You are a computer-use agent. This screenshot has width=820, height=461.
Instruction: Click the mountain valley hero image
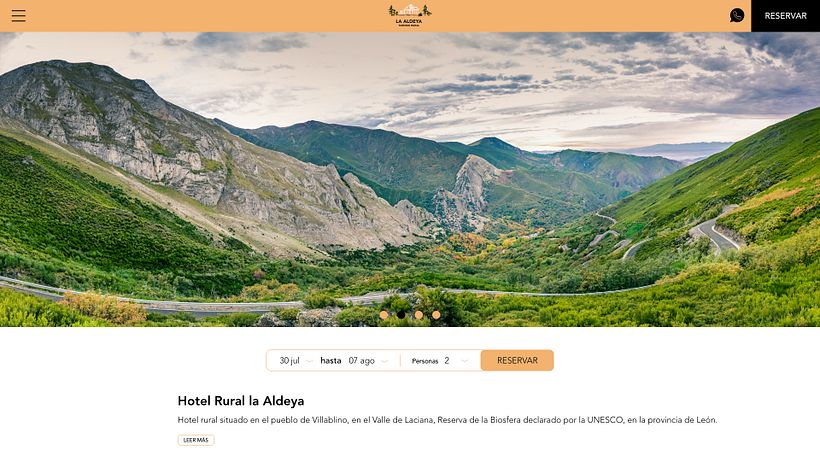coord(410,179)
